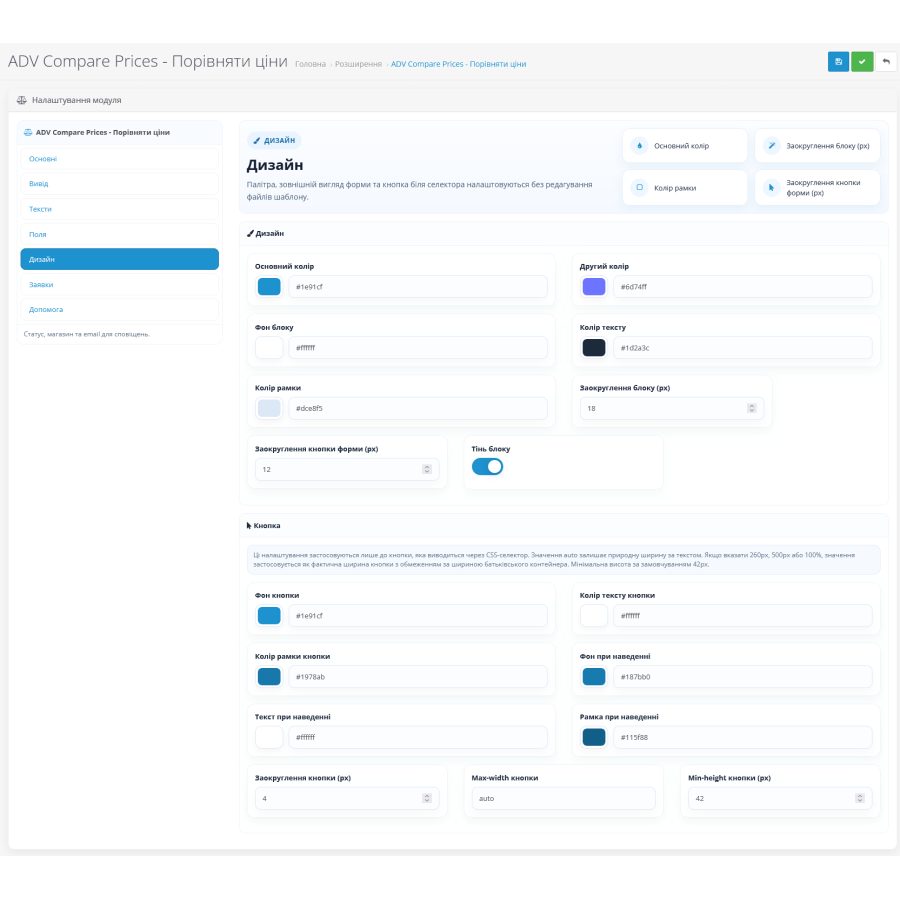The image size is (900, 900).
Task: Go to Розширення breadcrumb link
Action: pyautogui.click(x=358, y=64)
